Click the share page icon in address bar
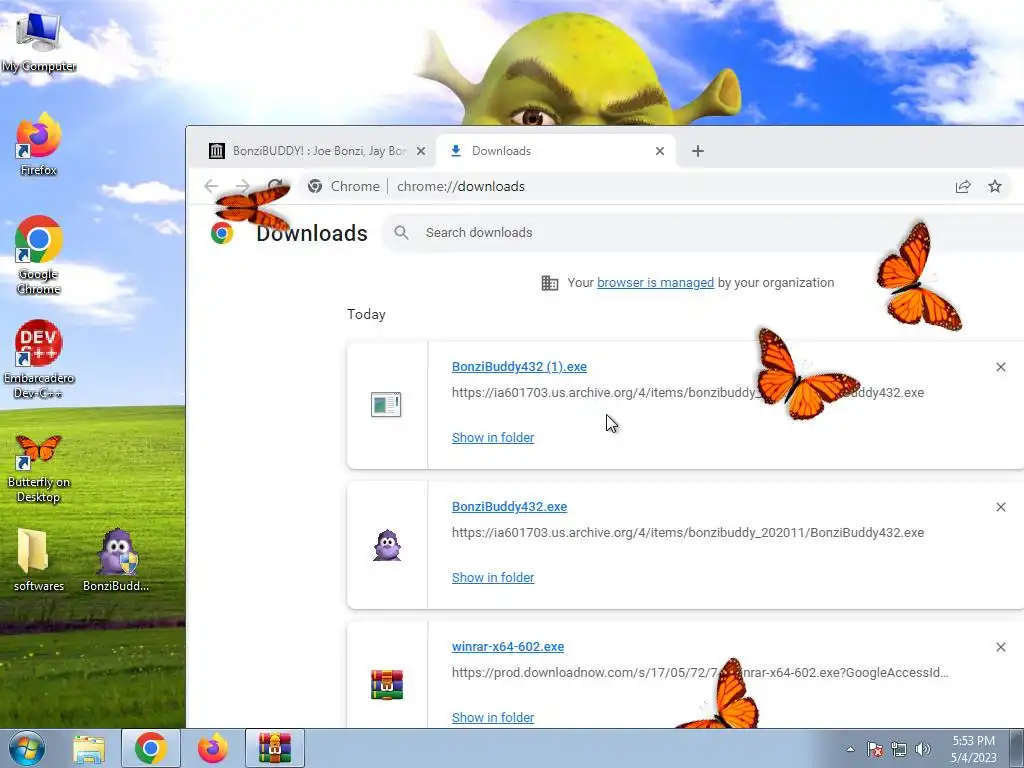Image resolution: width=1024 pixels, height=768 pixels. click(x=963, y=187)
